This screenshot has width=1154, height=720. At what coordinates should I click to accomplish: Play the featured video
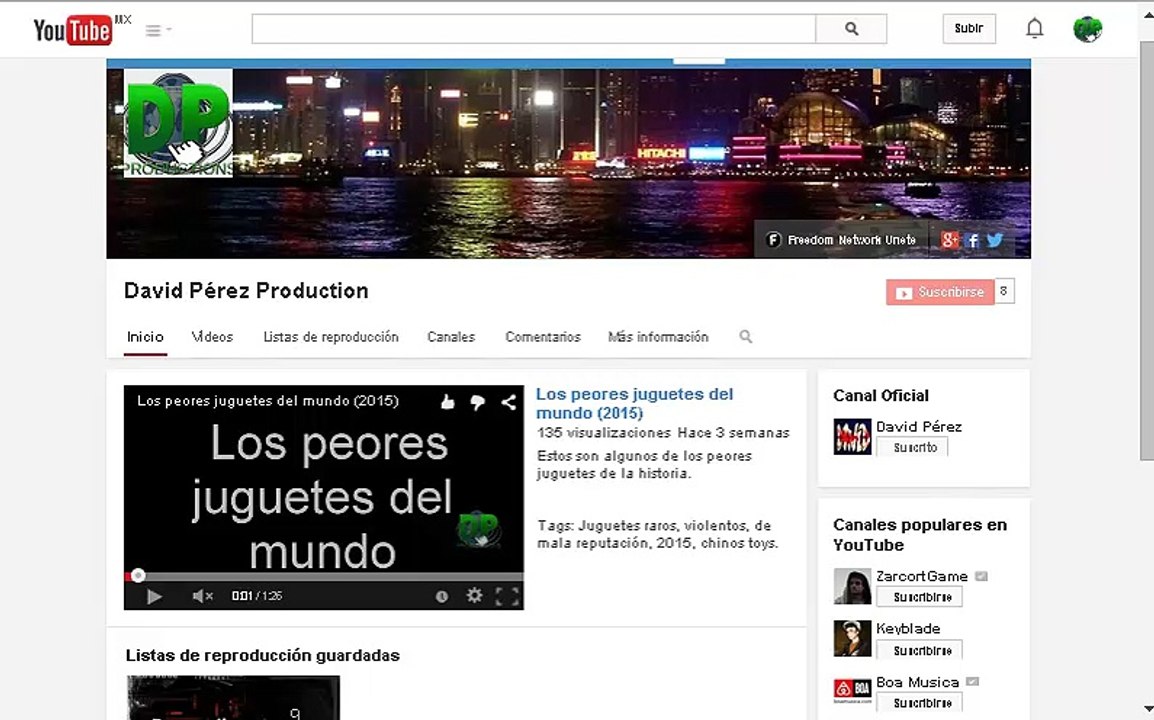[154, 596]
